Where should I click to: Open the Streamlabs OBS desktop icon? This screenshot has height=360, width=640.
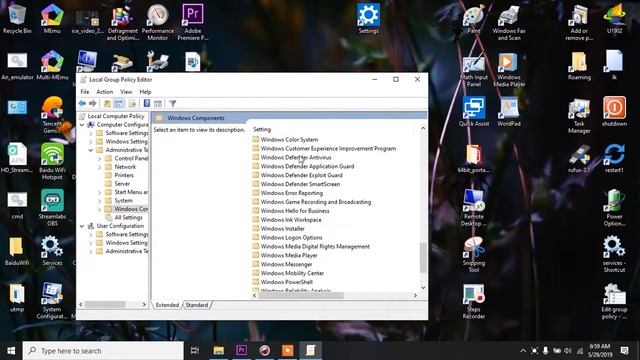point(52,207)
